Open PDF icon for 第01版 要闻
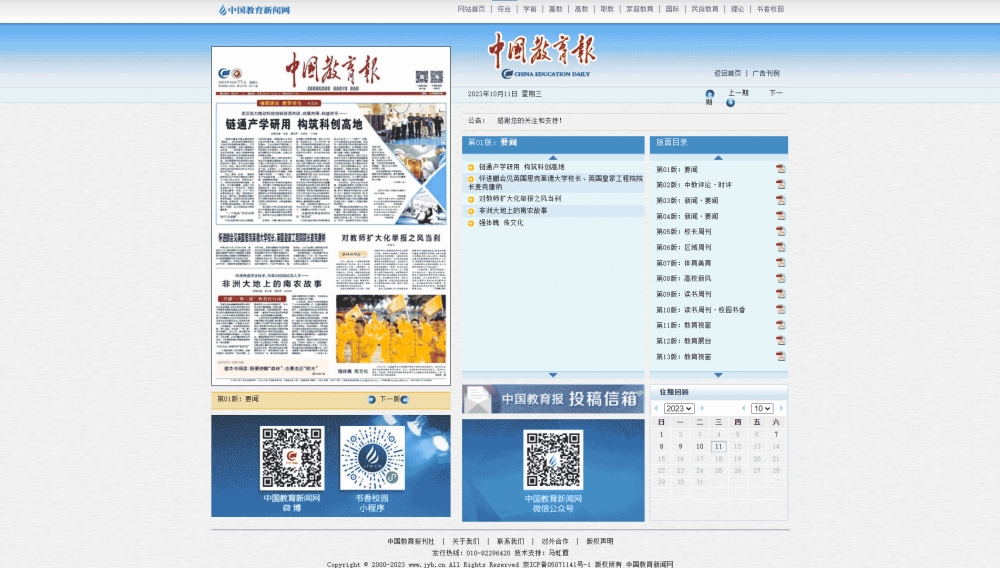 780,169
